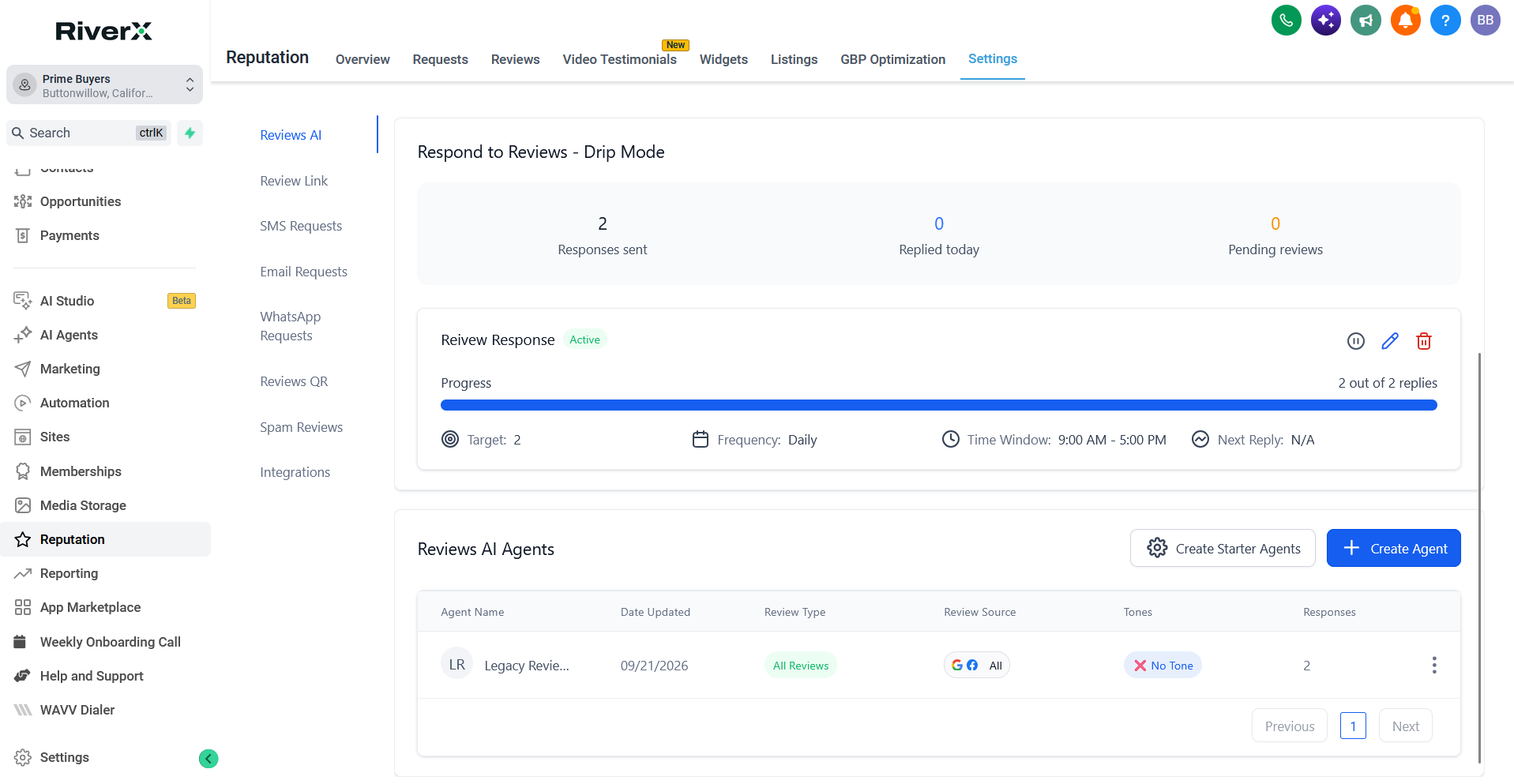
Task: Click the sidebar Search field
Action: pyautogui.click(x=88, y=133)
